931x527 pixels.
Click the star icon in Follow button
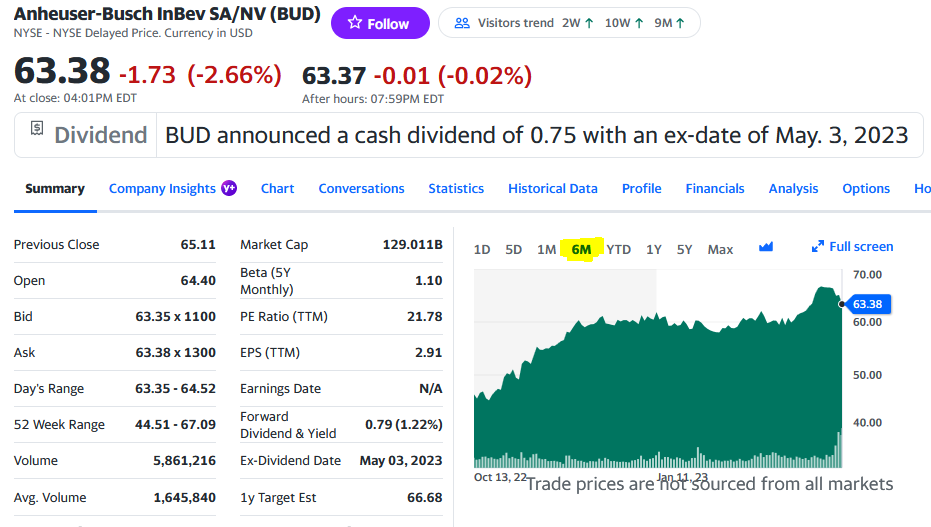tap(355, 23)
